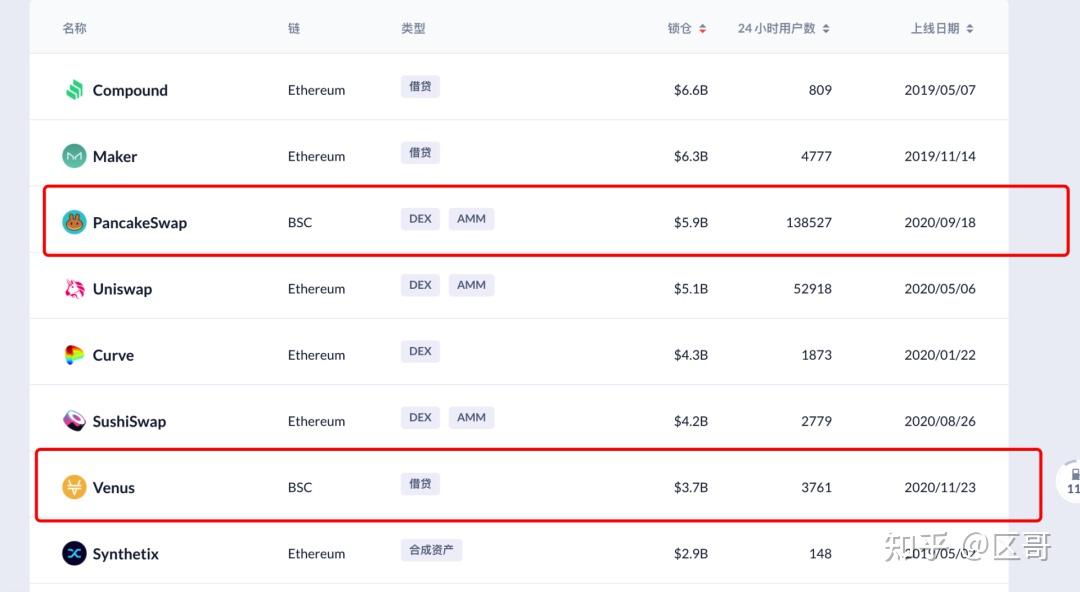Sort by 24小时用户数 column arrows

tap(826, 29)
